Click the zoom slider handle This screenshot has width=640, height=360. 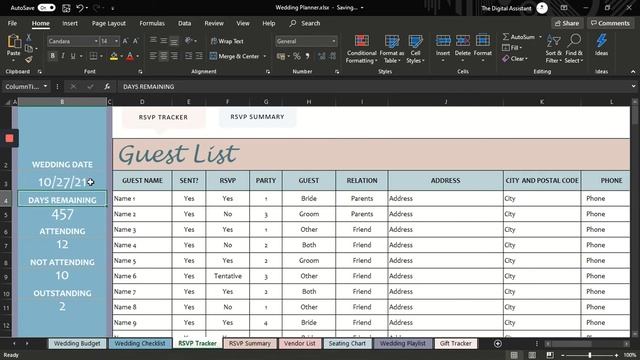coord(590,356)
